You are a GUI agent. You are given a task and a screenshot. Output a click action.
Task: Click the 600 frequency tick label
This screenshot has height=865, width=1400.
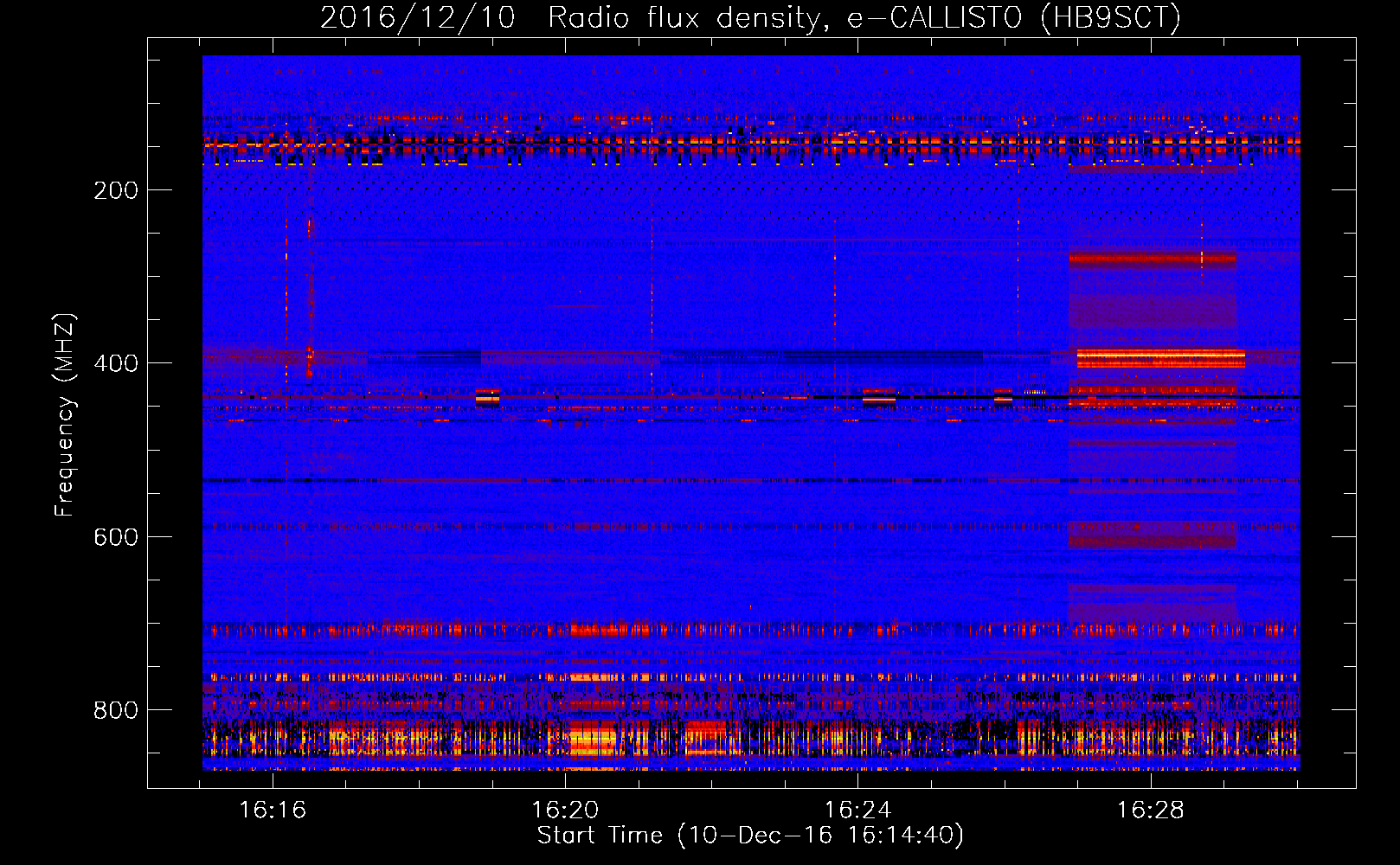115,537
